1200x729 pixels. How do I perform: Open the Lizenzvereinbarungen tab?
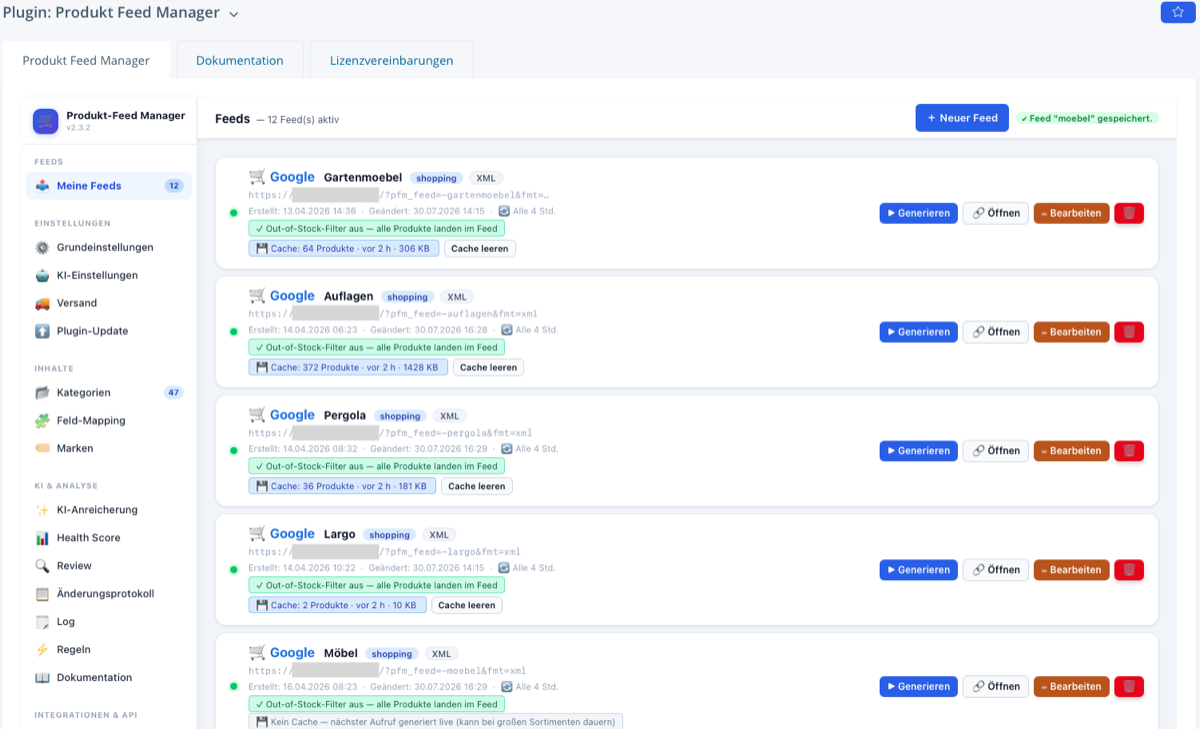pyautogui.click(x=392, y=60)
